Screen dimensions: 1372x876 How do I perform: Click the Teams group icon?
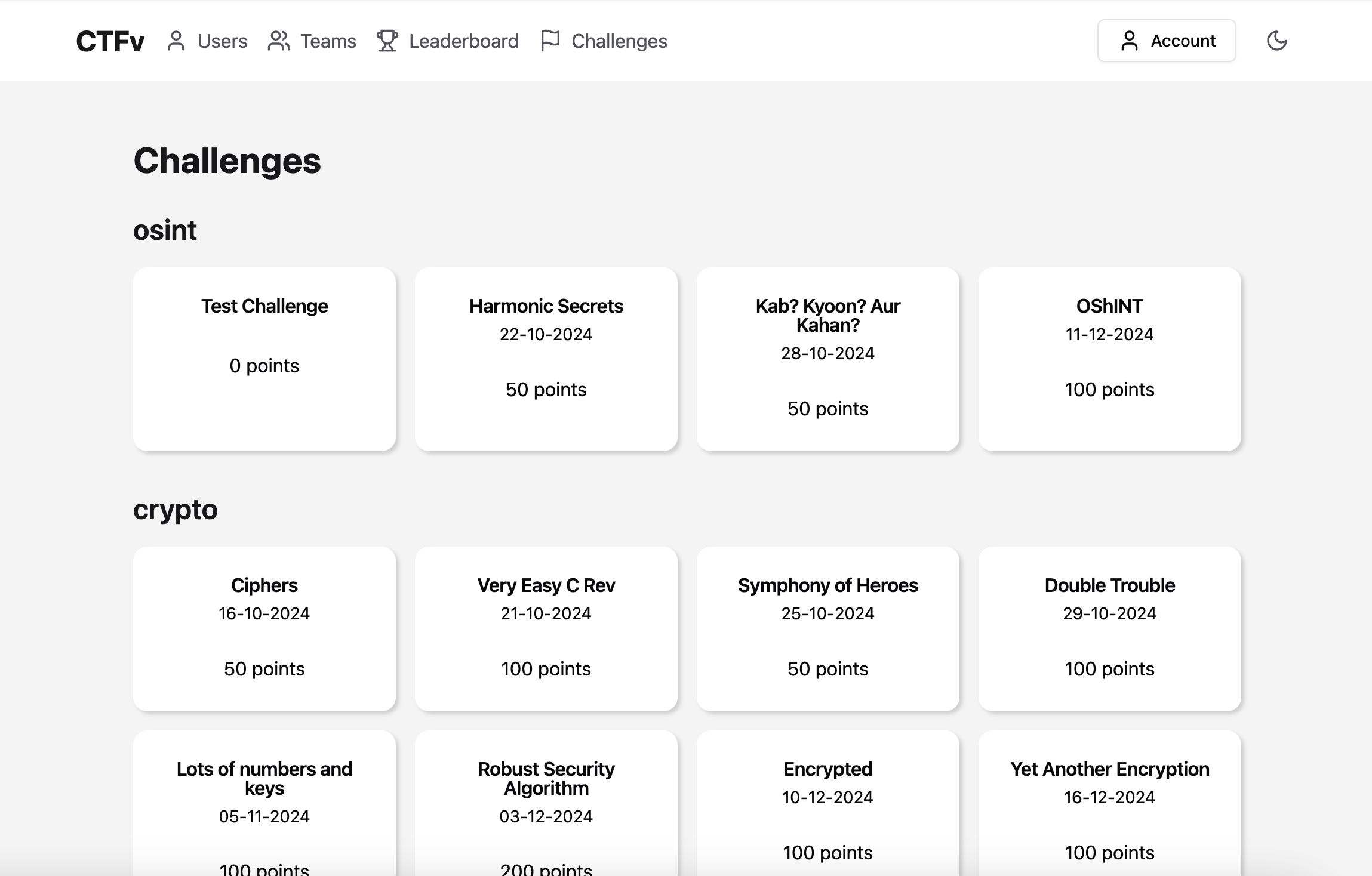pyautogui.click(x=278, y=41)
